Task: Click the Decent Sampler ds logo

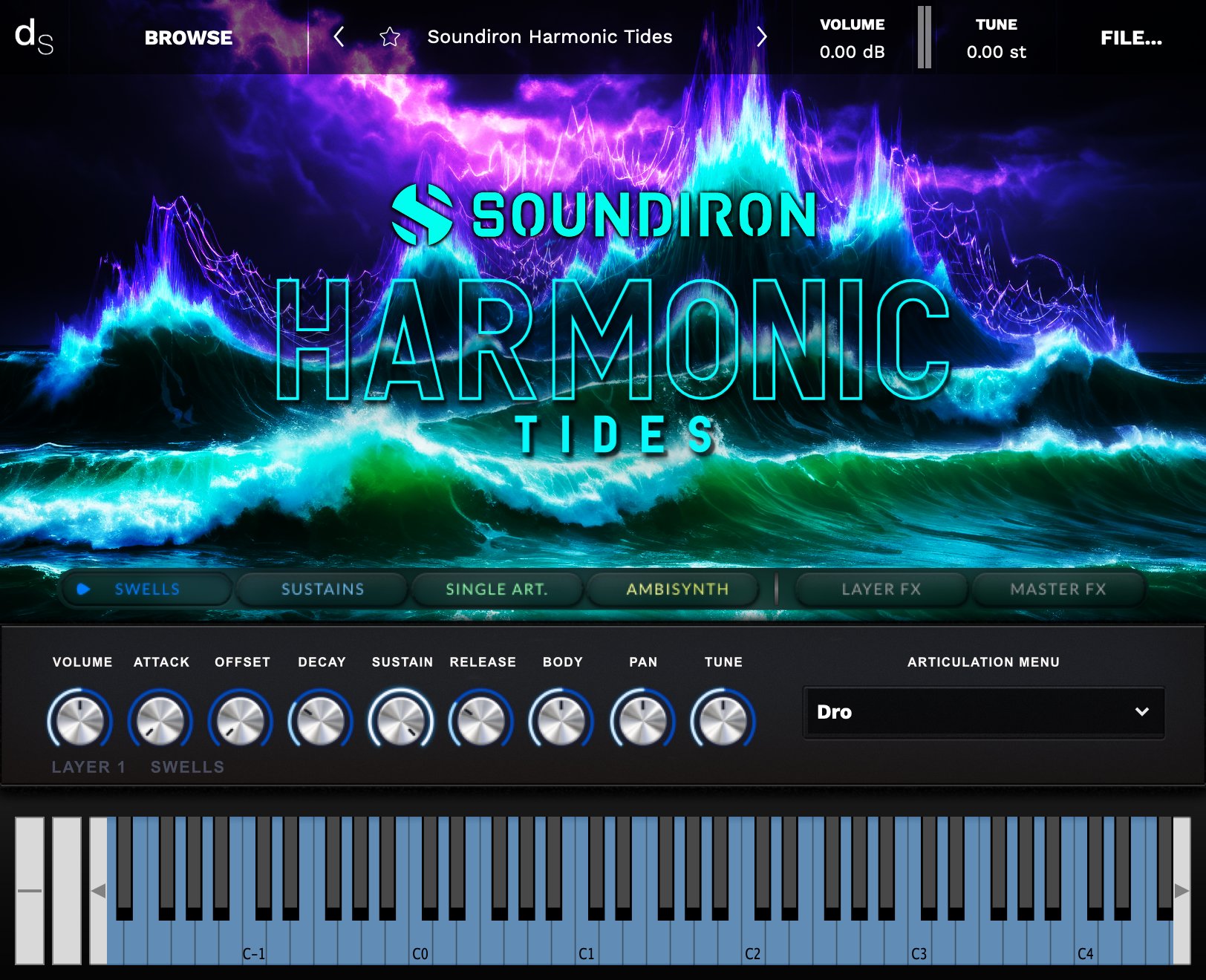Action: tap(34, 37)
